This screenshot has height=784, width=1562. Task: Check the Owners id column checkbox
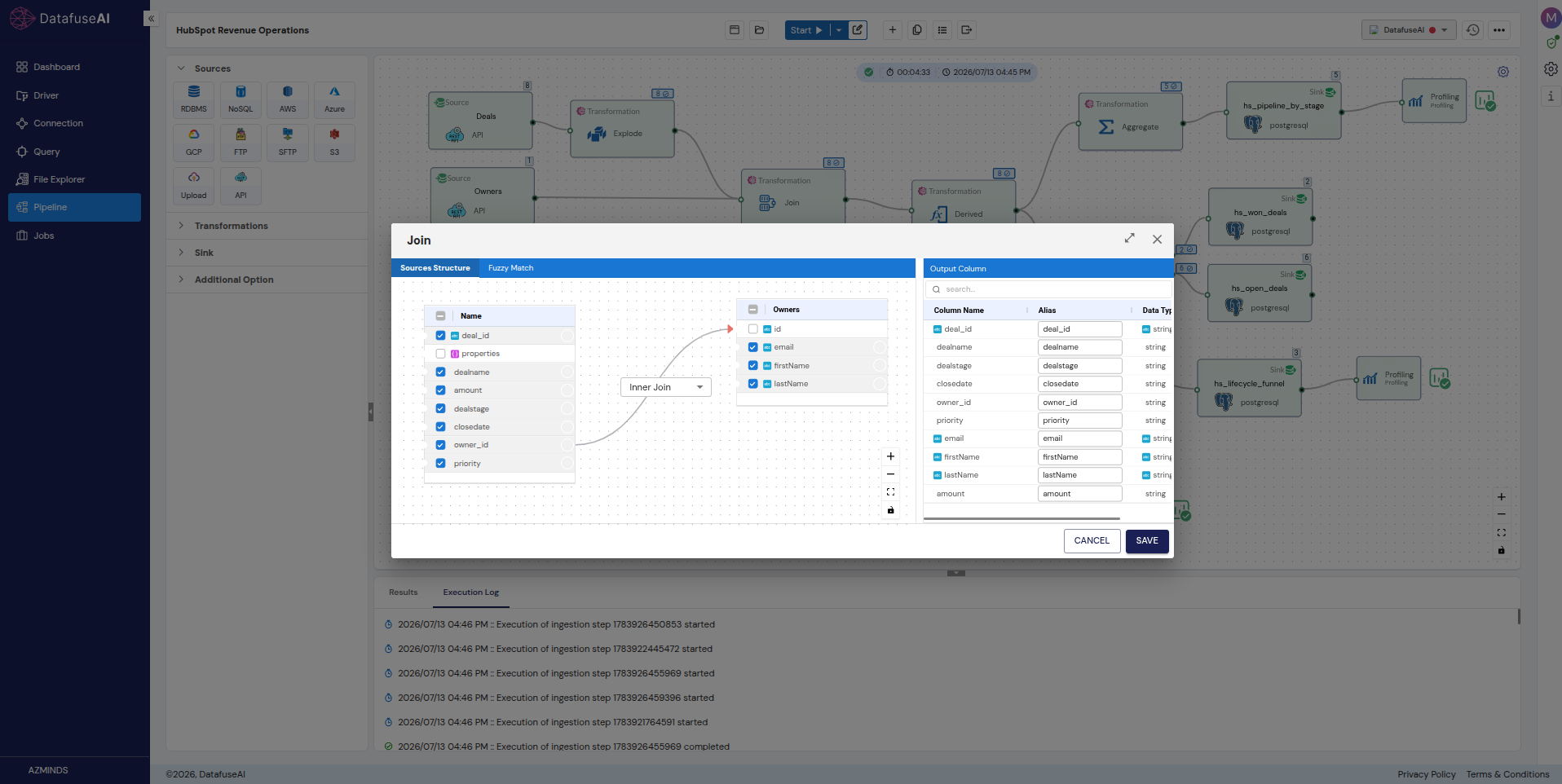pos(752,329)
